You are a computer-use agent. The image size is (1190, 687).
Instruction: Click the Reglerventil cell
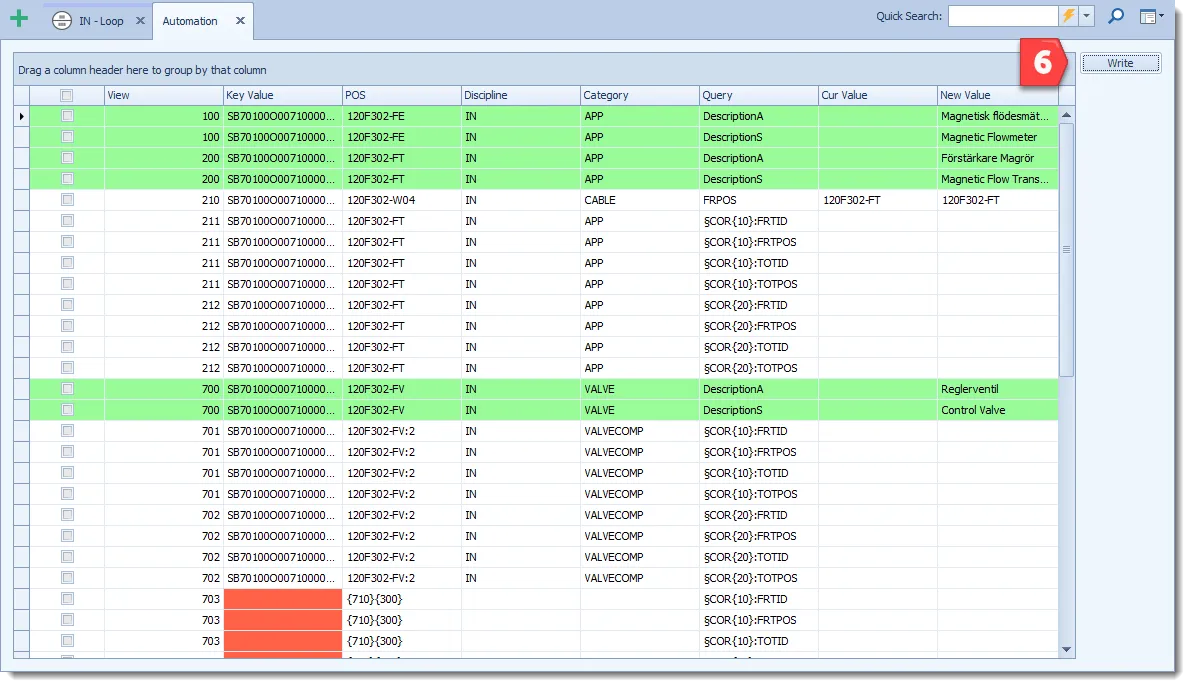tap(997, 389)
